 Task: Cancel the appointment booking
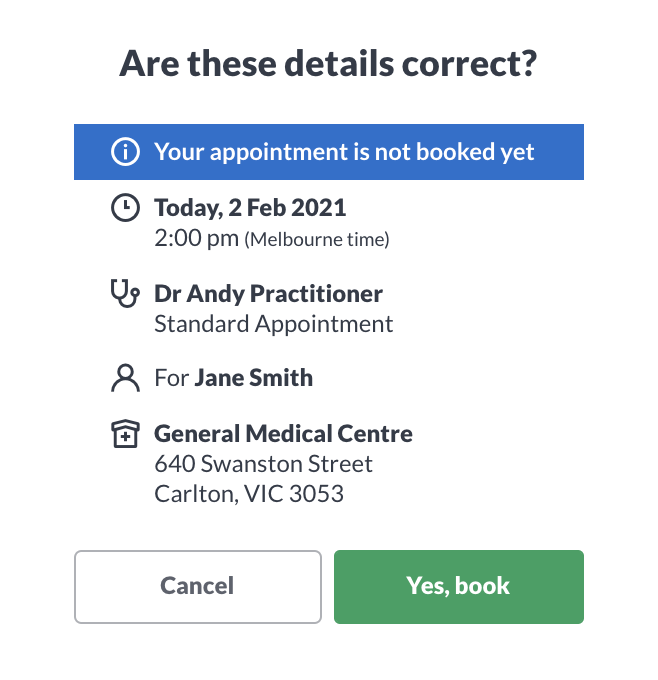click(198, 587)
